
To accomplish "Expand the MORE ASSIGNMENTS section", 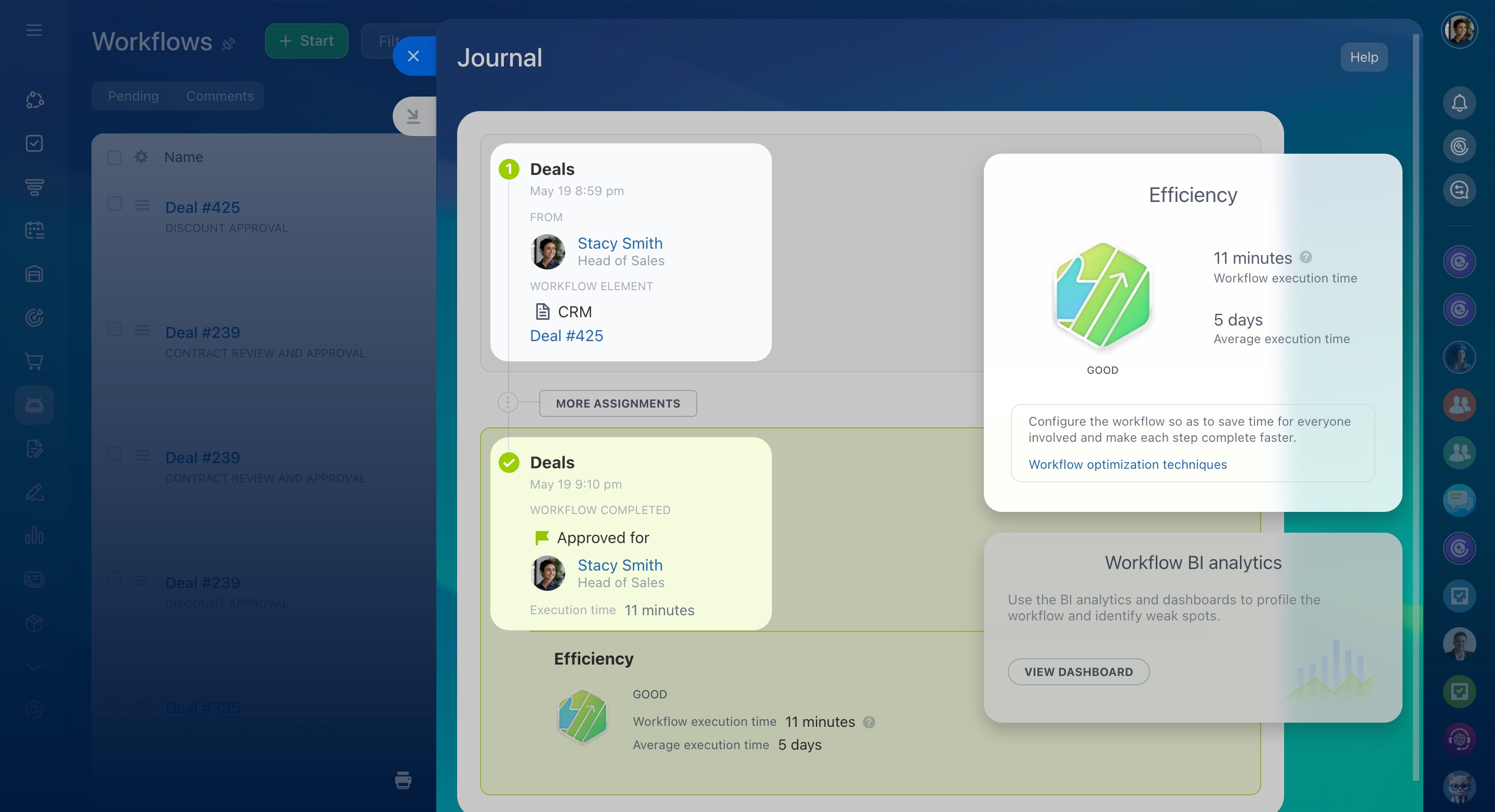I will tap(618, 403).
